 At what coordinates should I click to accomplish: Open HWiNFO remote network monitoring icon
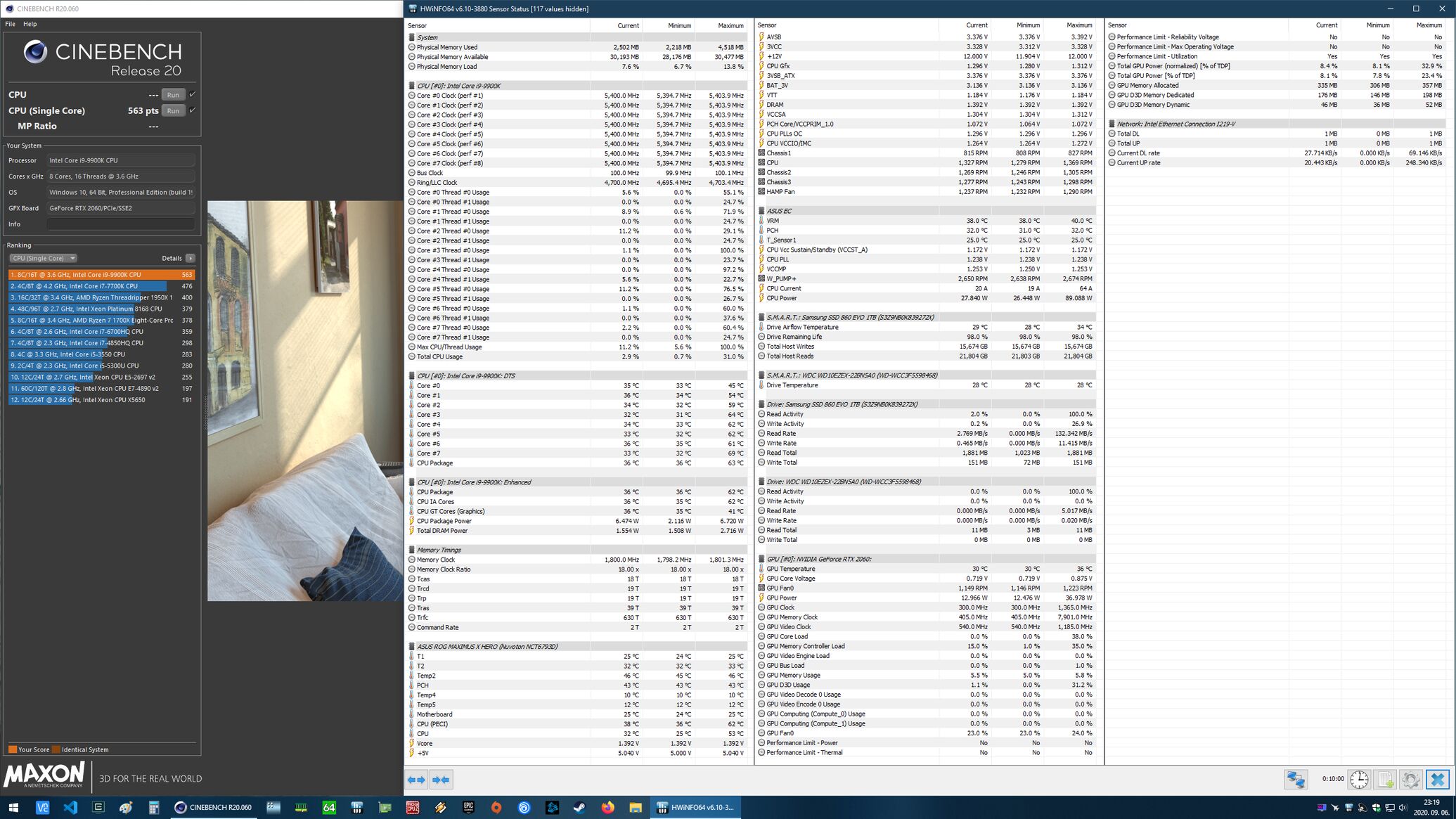coord(1296,779)
